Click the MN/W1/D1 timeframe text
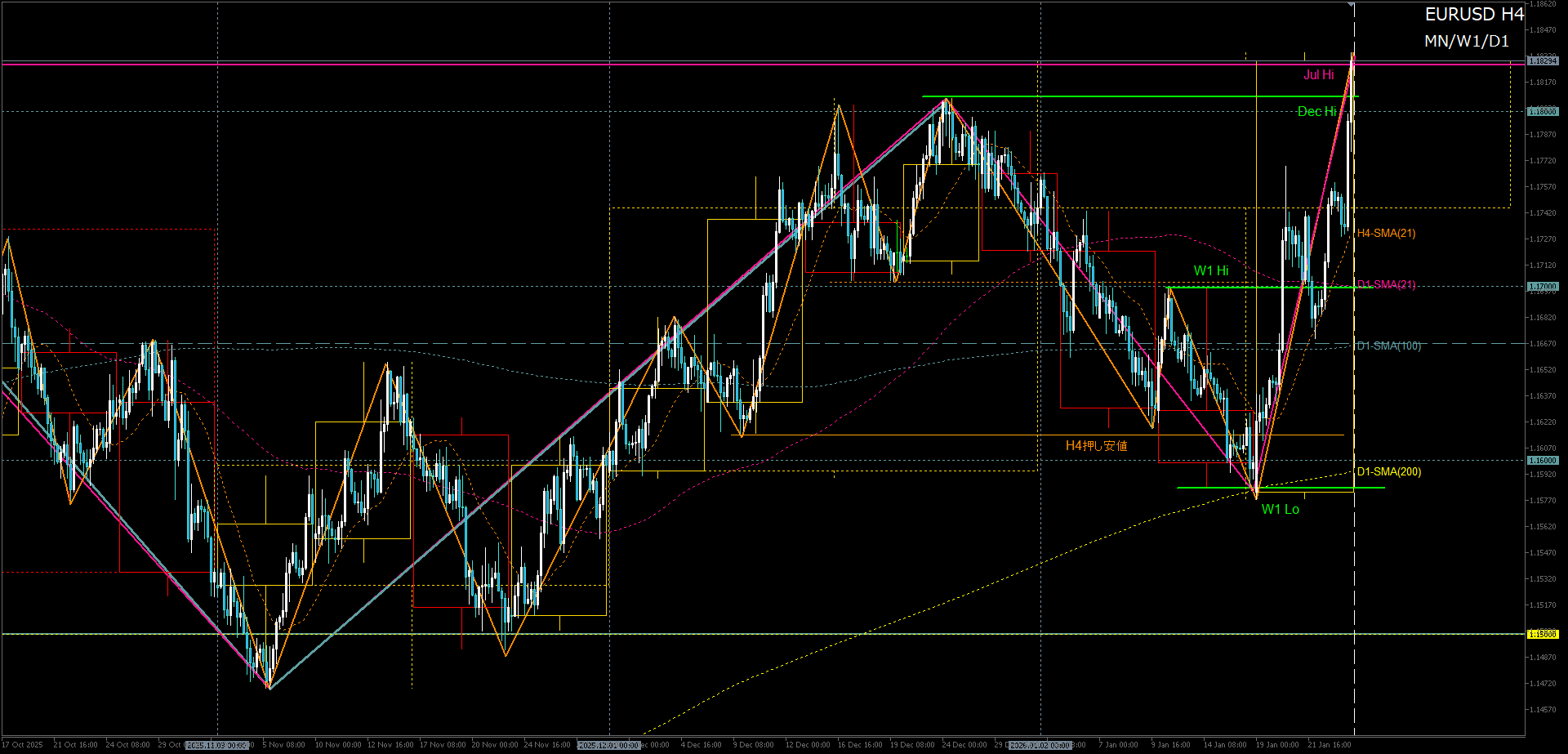 (1467, 42)
